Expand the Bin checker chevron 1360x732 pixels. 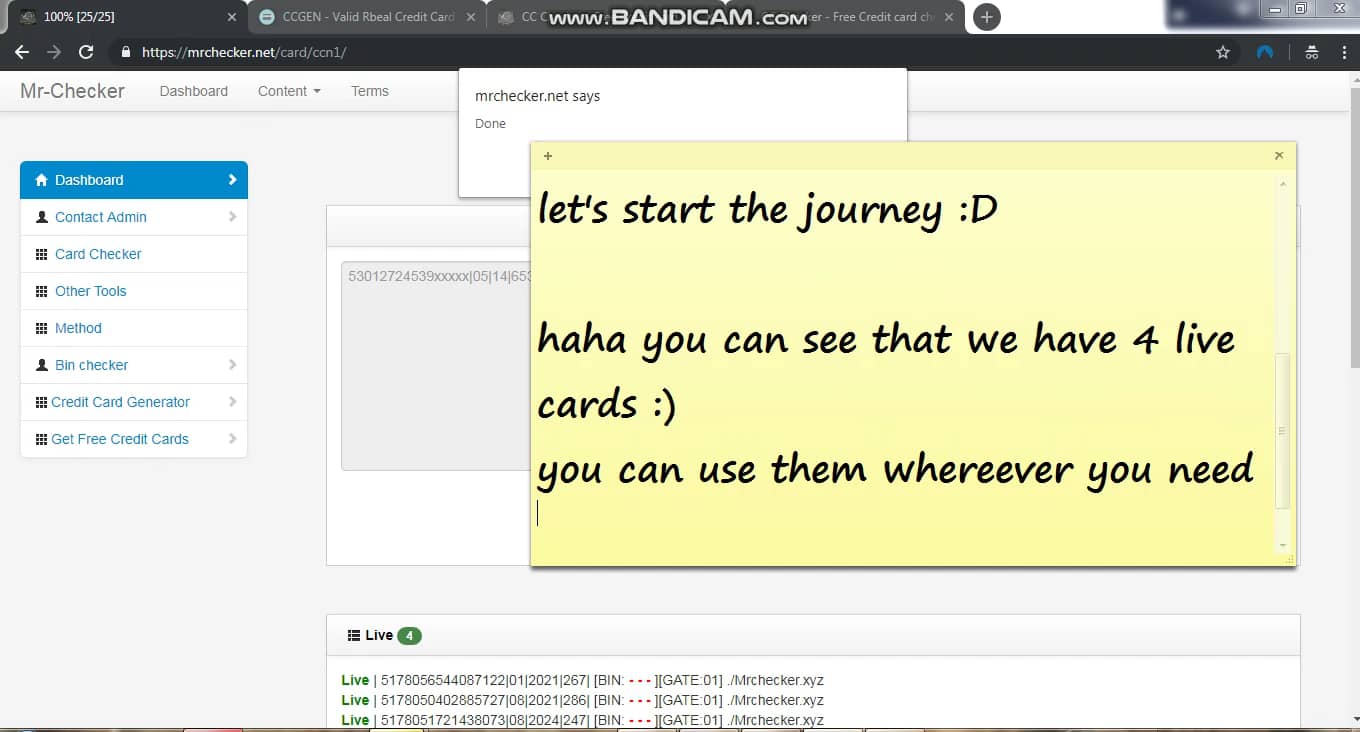(x=232, y=365)
